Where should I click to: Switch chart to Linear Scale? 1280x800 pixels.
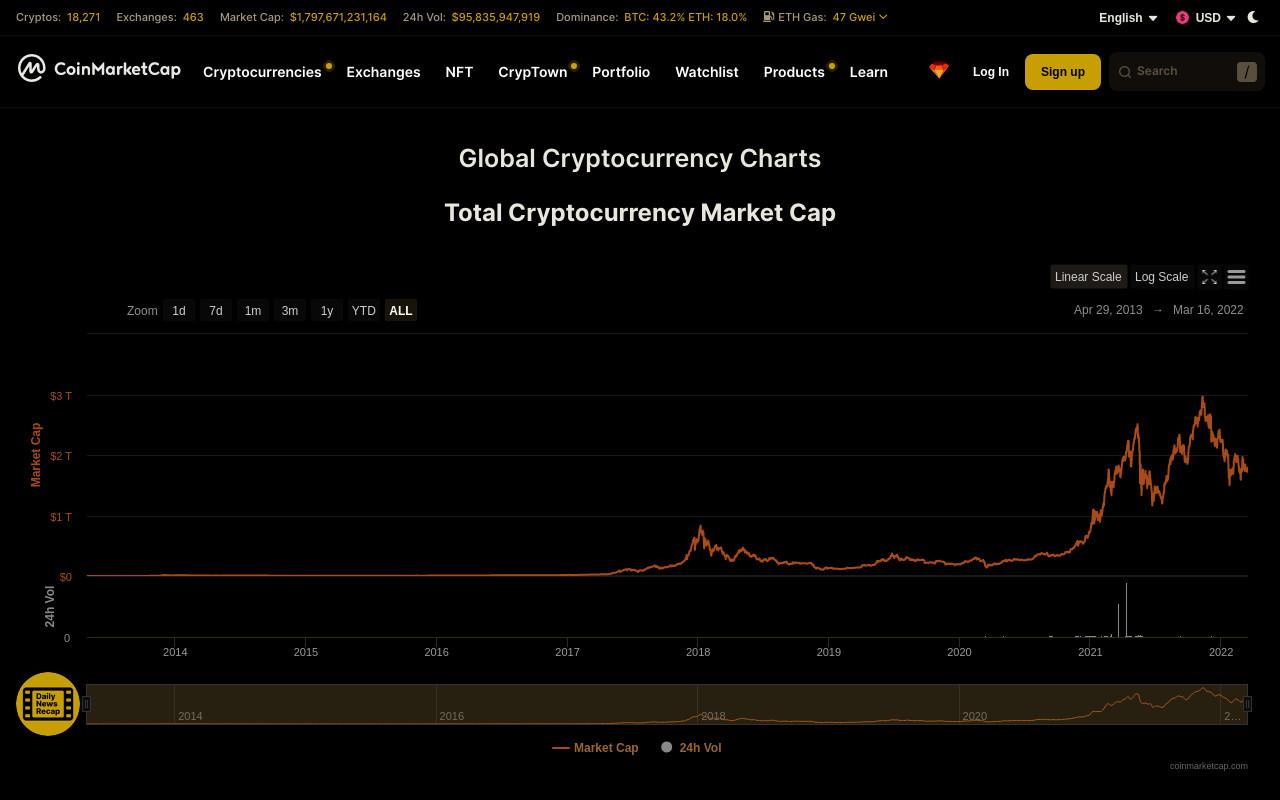coord(1088,277)
